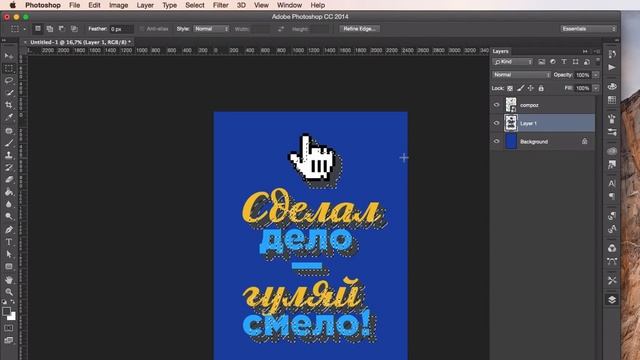The width and height of the screenshot is (640, 360).
Task: Open the tool preset picker arrow
Action: pyautogui.click(x=24, y=29)
